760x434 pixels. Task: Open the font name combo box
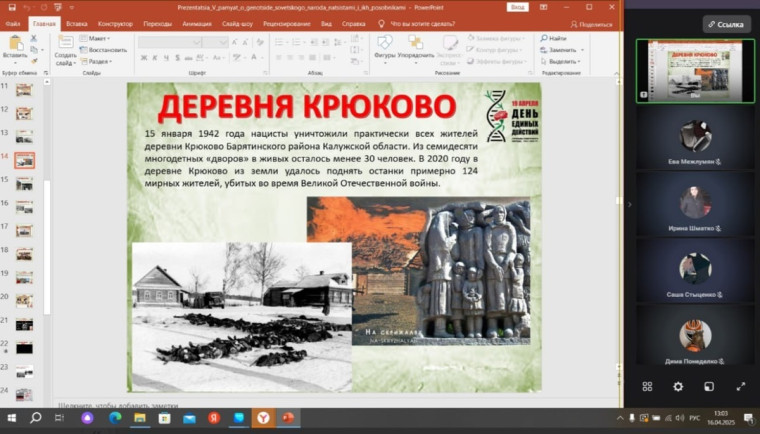click(170, 43)
